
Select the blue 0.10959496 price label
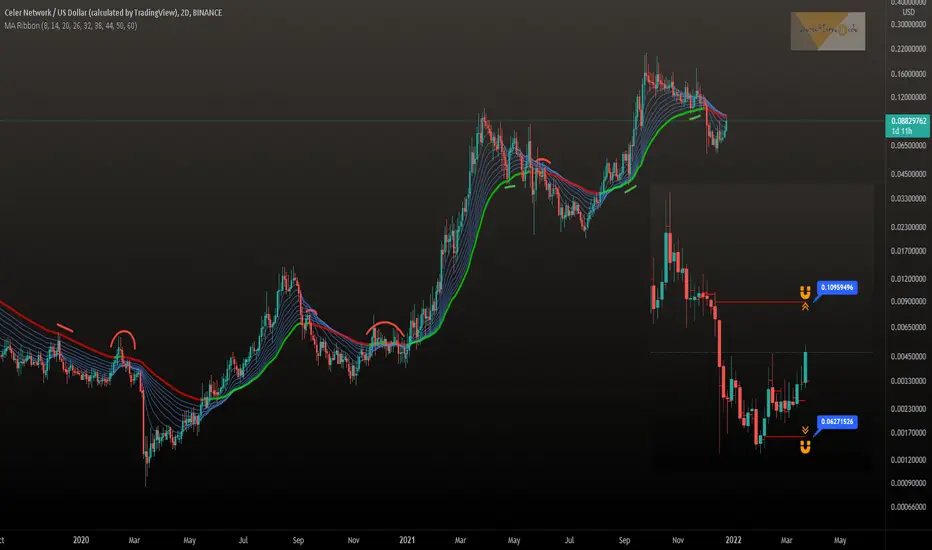pyautogui.click(x=837, y=288)
